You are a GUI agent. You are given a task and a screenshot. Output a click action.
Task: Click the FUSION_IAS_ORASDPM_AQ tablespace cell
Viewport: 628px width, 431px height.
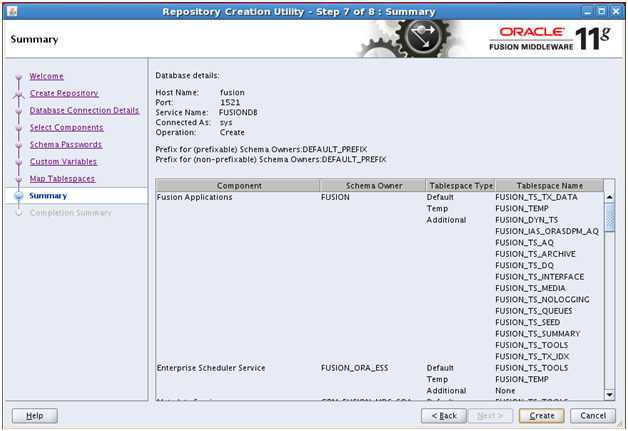tap(547, 231)
